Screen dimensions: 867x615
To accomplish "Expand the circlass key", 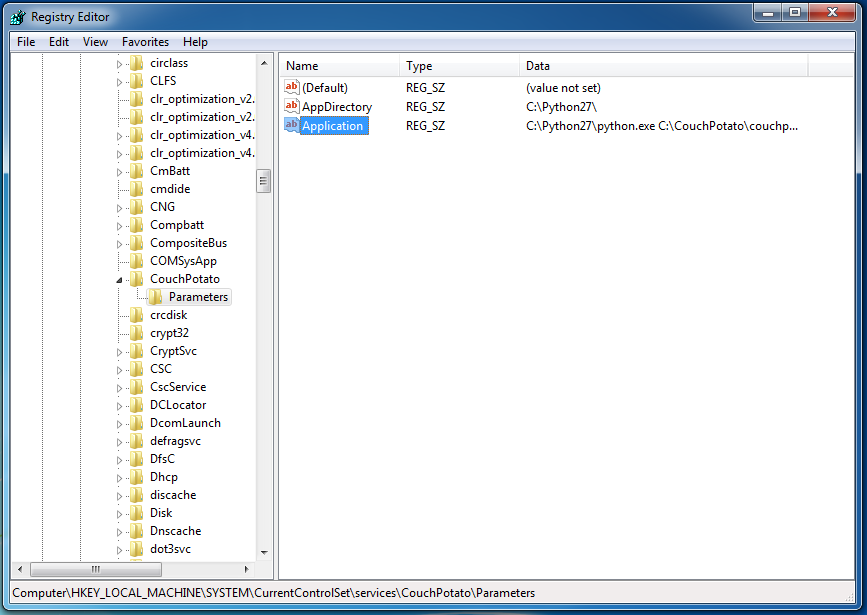I will [x=119, y=64].
